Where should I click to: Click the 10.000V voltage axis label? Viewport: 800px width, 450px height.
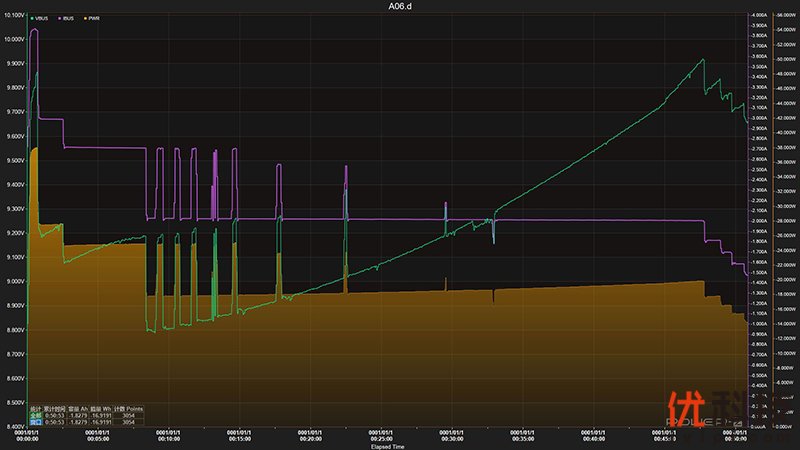[14, 39]
